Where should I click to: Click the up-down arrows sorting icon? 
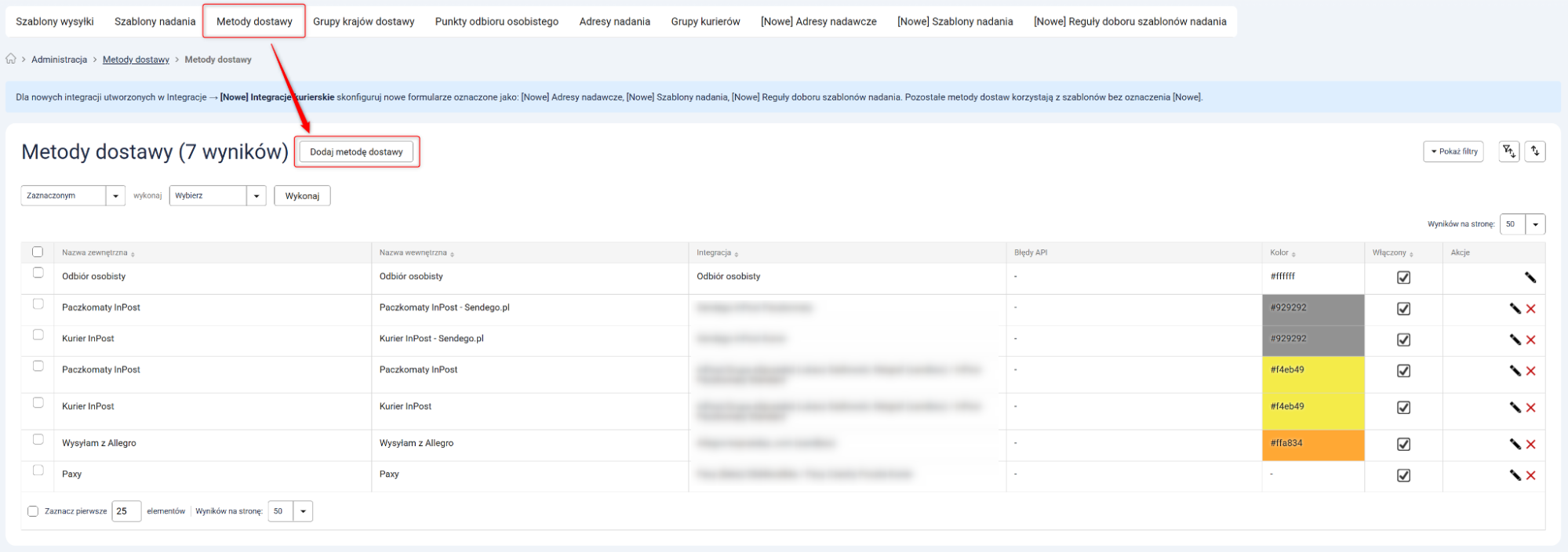(x=1535, y=151)
